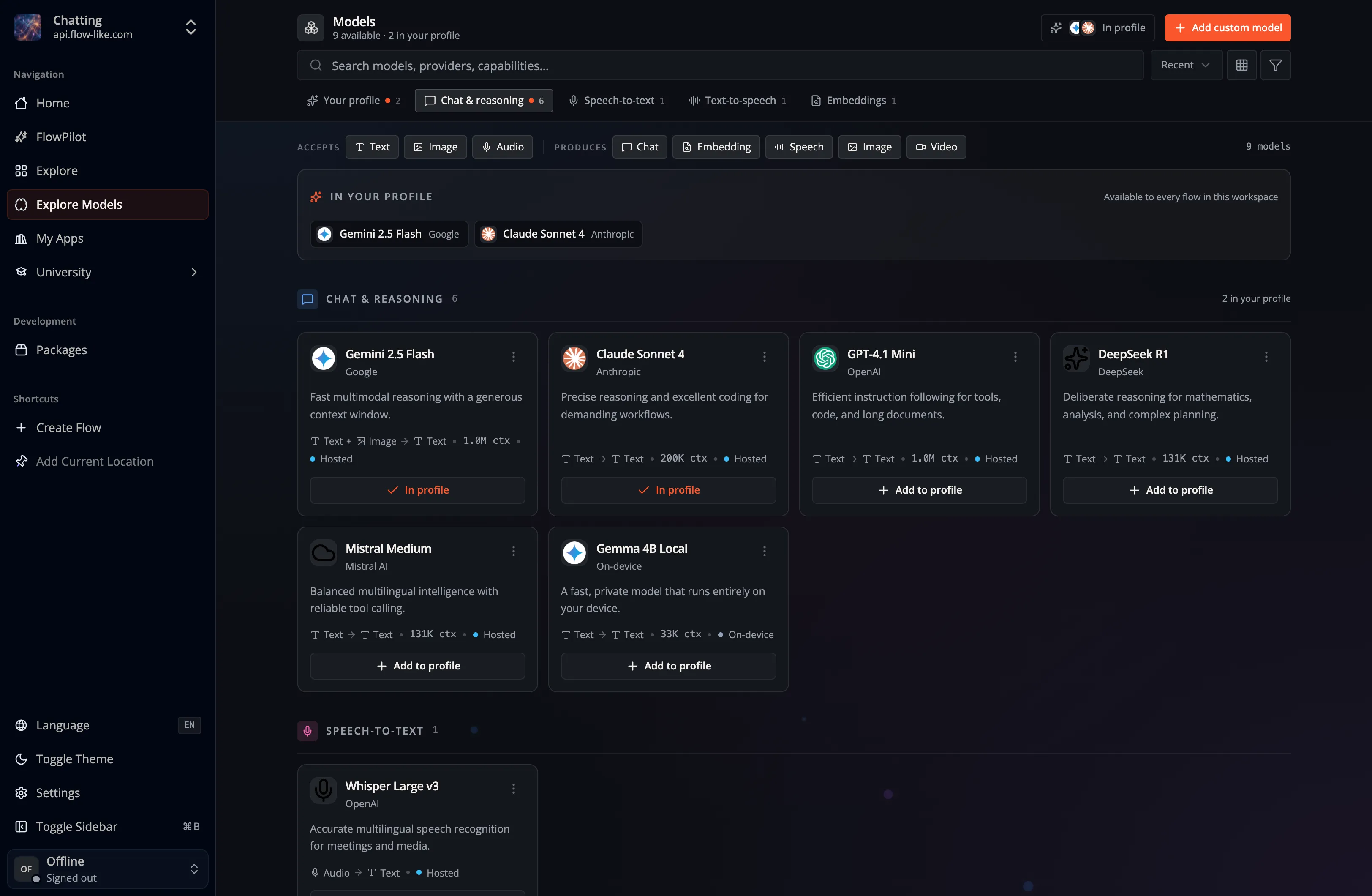The image size is (1372, 896).
Task: Click the Speech-to-text section microphone icon
Action: [x=307, y=731]
